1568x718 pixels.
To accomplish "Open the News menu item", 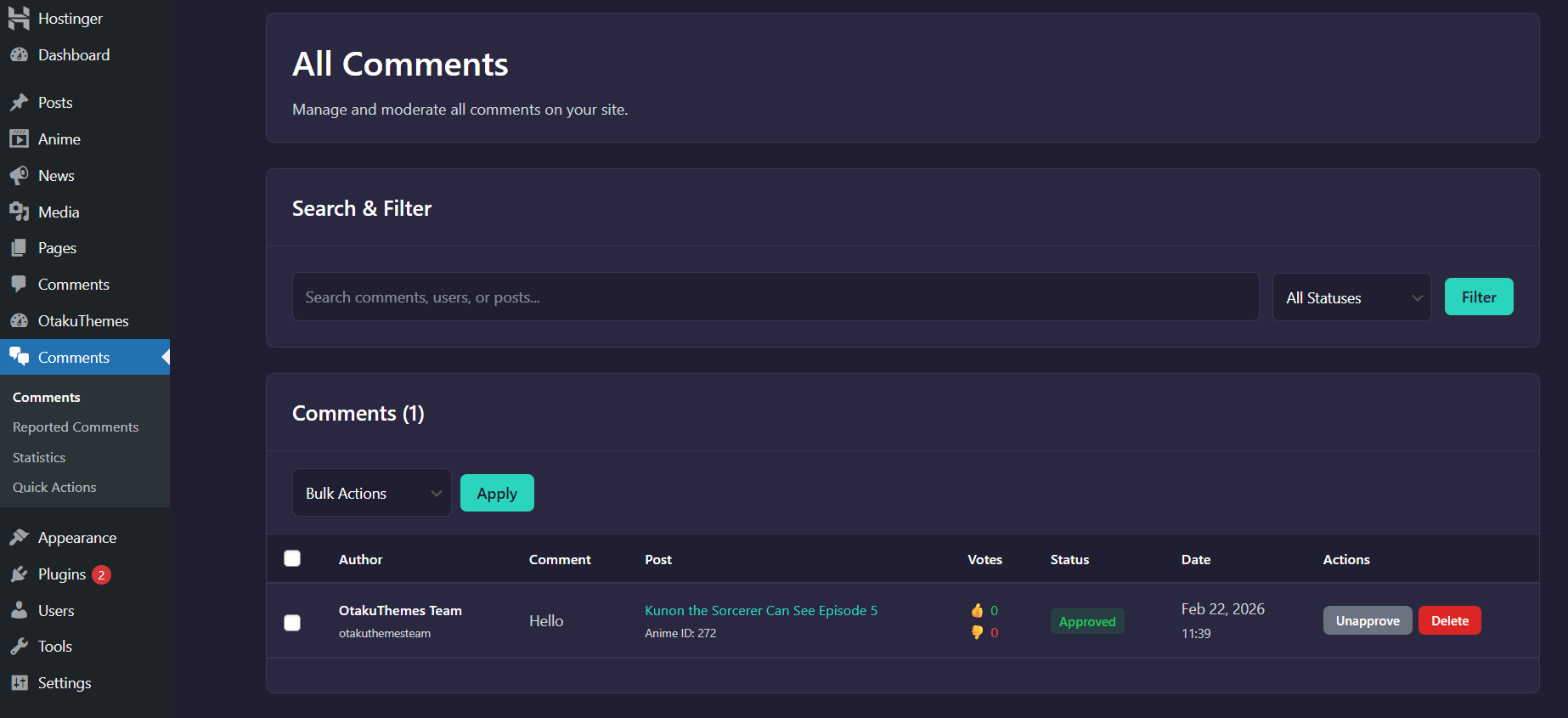I will [x=56, y=176].
